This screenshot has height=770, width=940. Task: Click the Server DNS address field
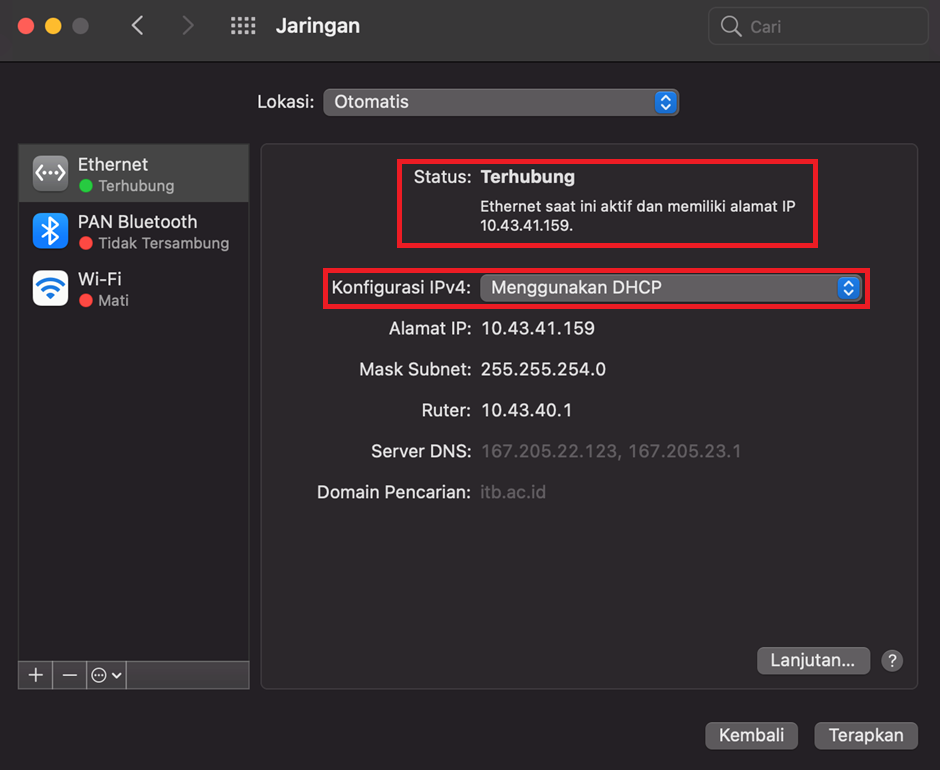[x=610, y=451]
